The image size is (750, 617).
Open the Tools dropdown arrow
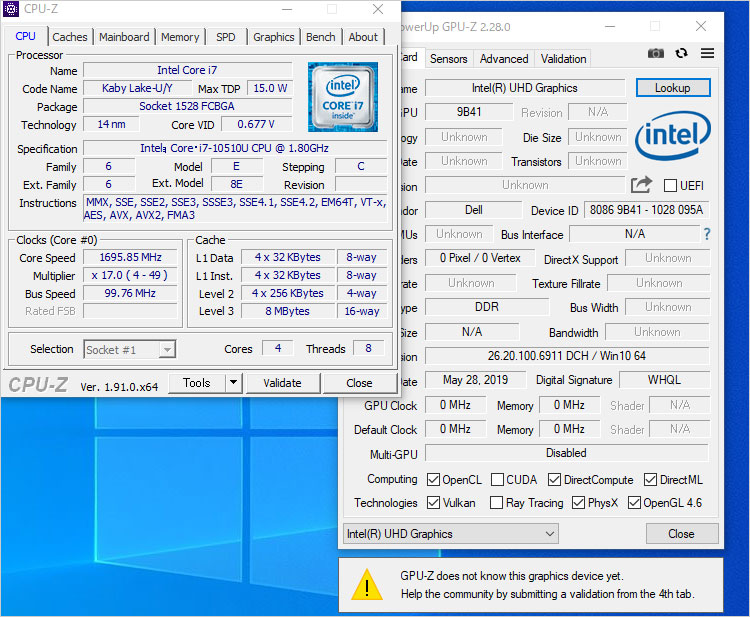(x=233, y=383)
